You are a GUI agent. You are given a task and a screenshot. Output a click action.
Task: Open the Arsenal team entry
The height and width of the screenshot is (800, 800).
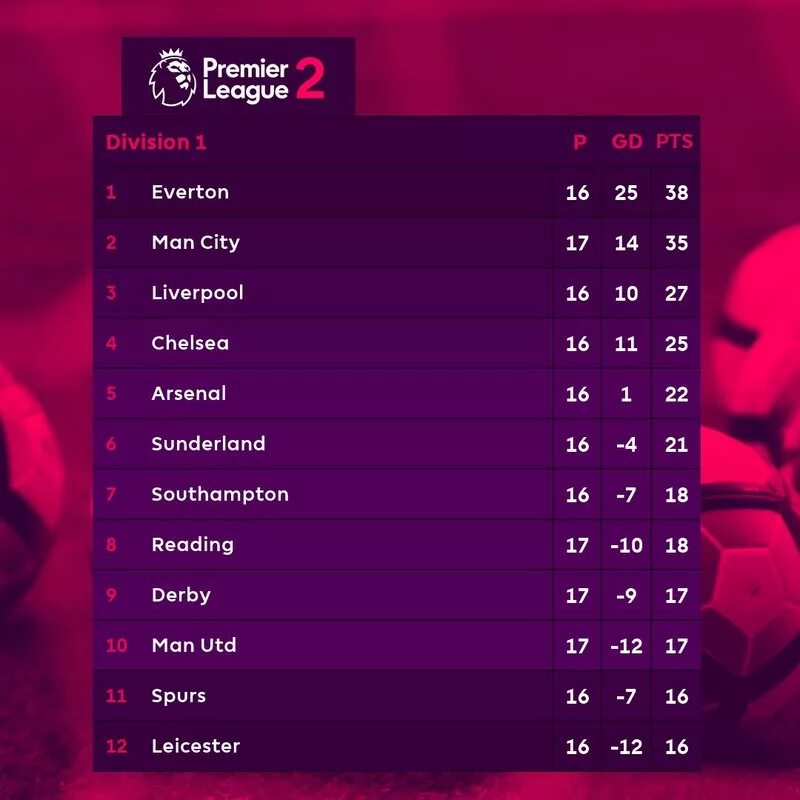[188, 393]
